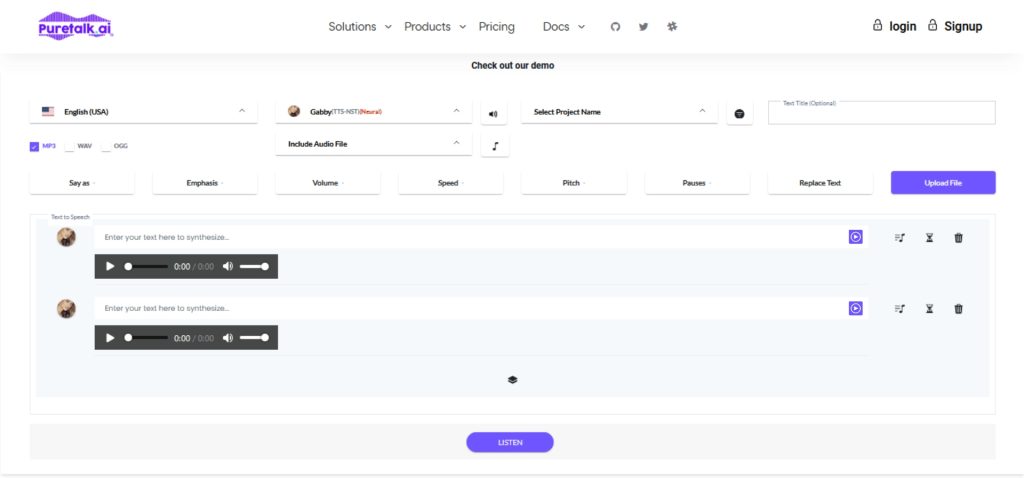The image size is (1024, 478).
Task: Click playlist-music icon in second text row
Action: pos(900,309)
